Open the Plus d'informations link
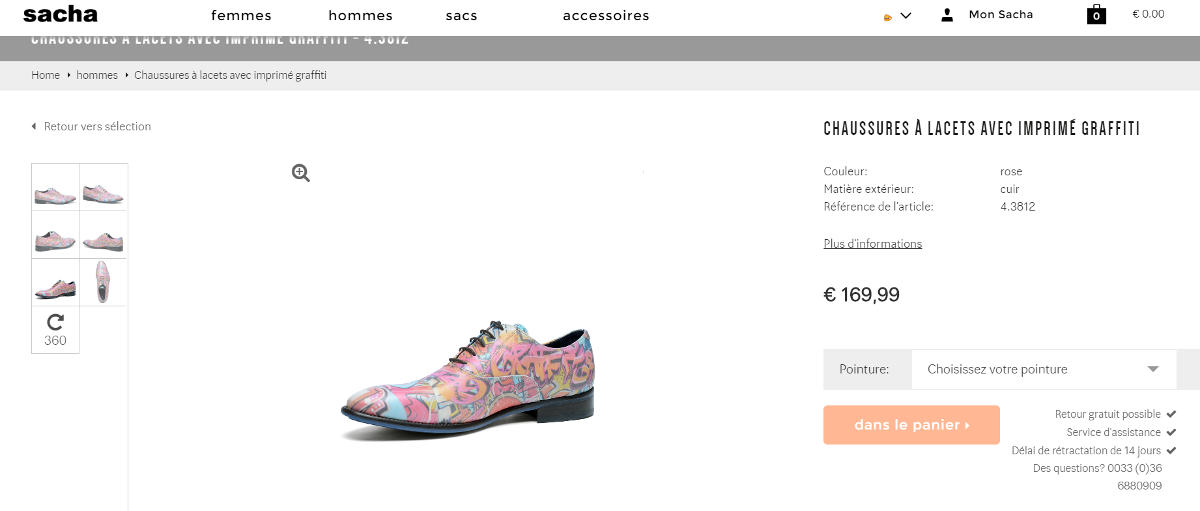This screenshot has height=511, width=1200. pos(872,244)
